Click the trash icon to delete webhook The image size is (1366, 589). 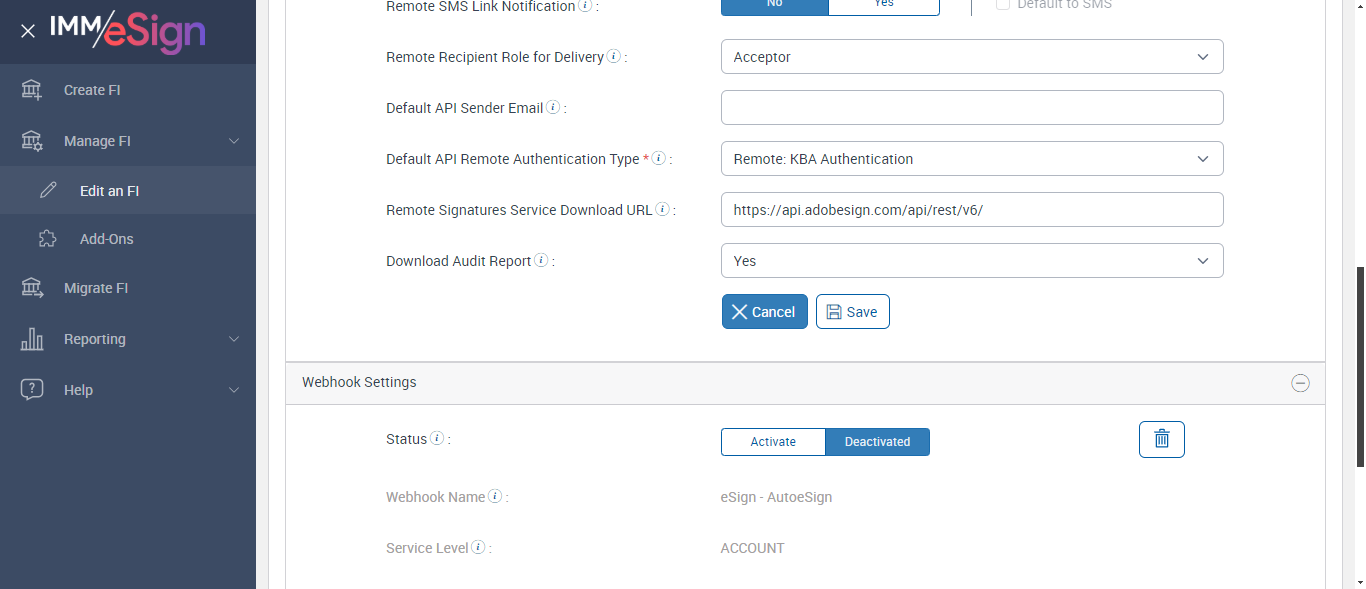(1161, 439)
